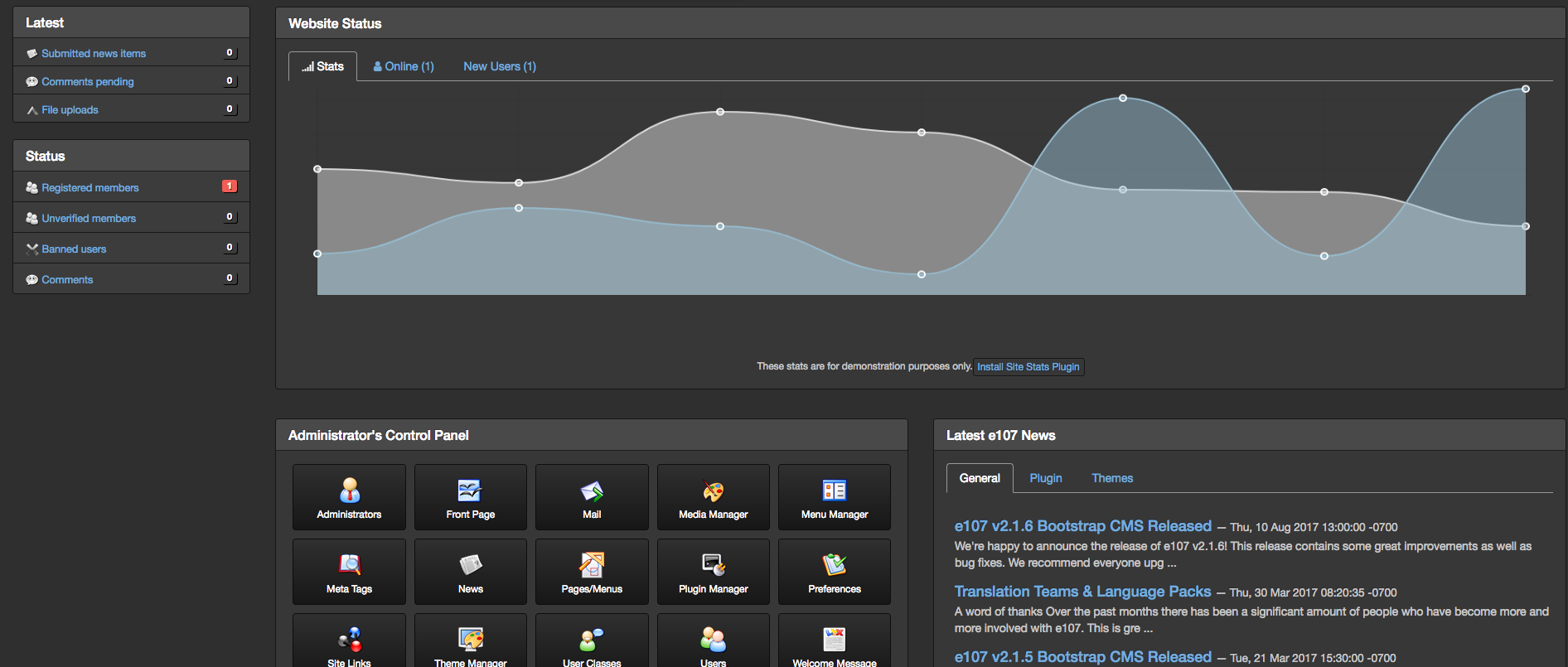Click the Mail icon
The image size is (1568, 667).
pyautogui.click(x=592, y=497)
